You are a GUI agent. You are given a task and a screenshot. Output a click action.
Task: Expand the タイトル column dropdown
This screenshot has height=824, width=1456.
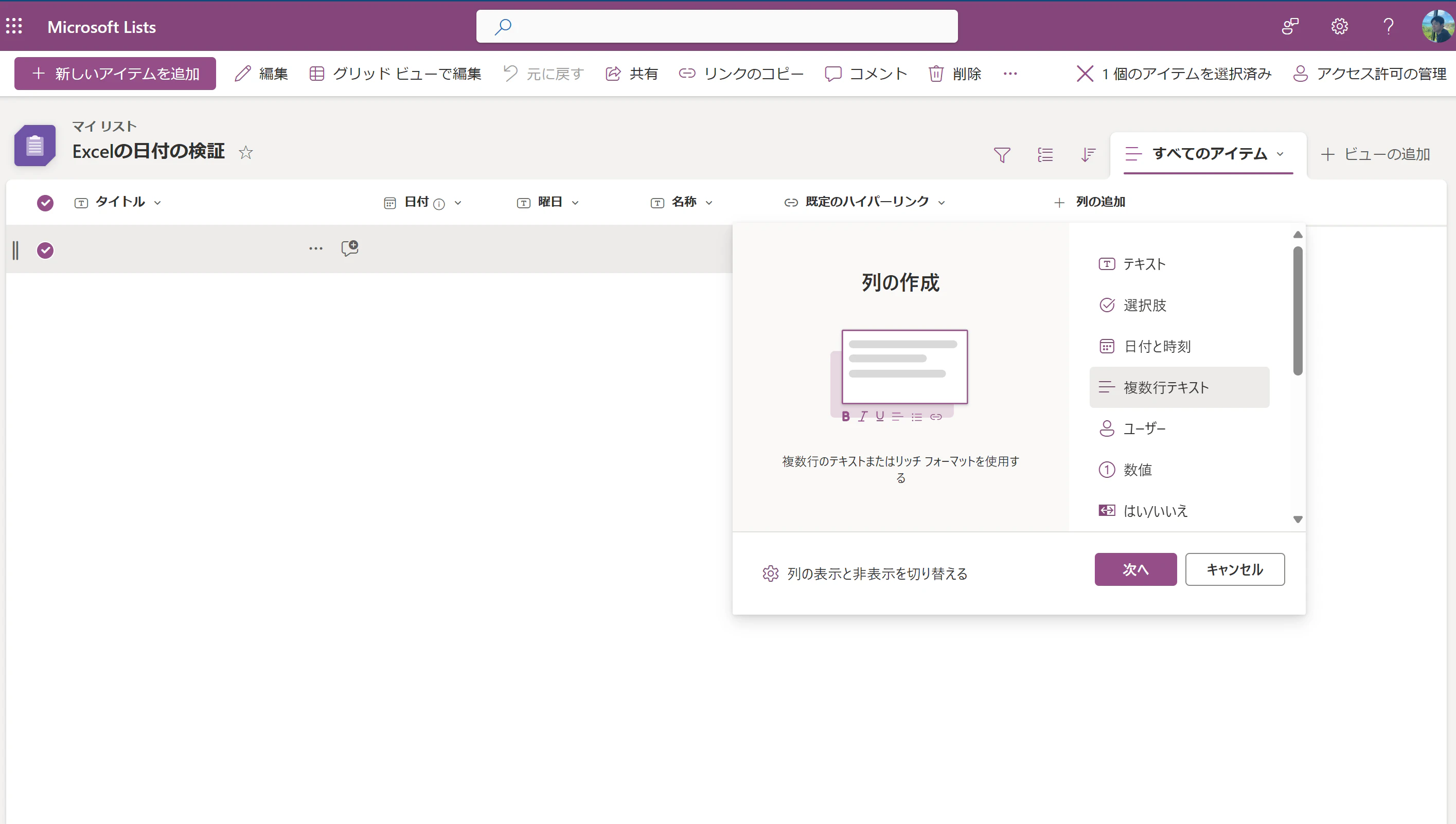(x=158, y=203)
